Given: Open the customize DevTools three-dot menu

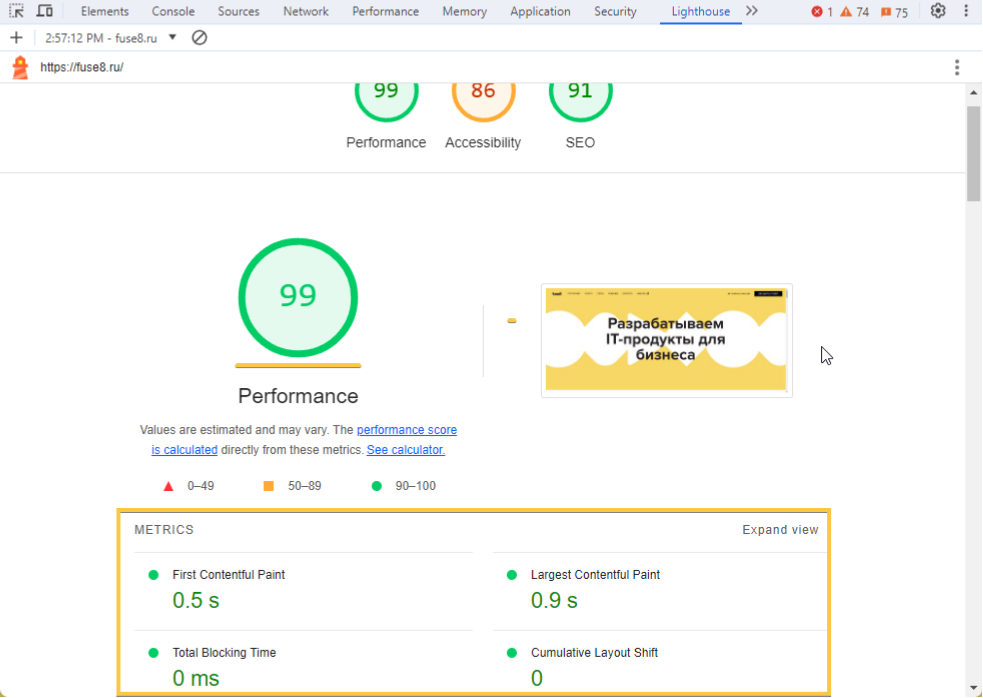Looking at the screenshot, I should pos(966,11).
